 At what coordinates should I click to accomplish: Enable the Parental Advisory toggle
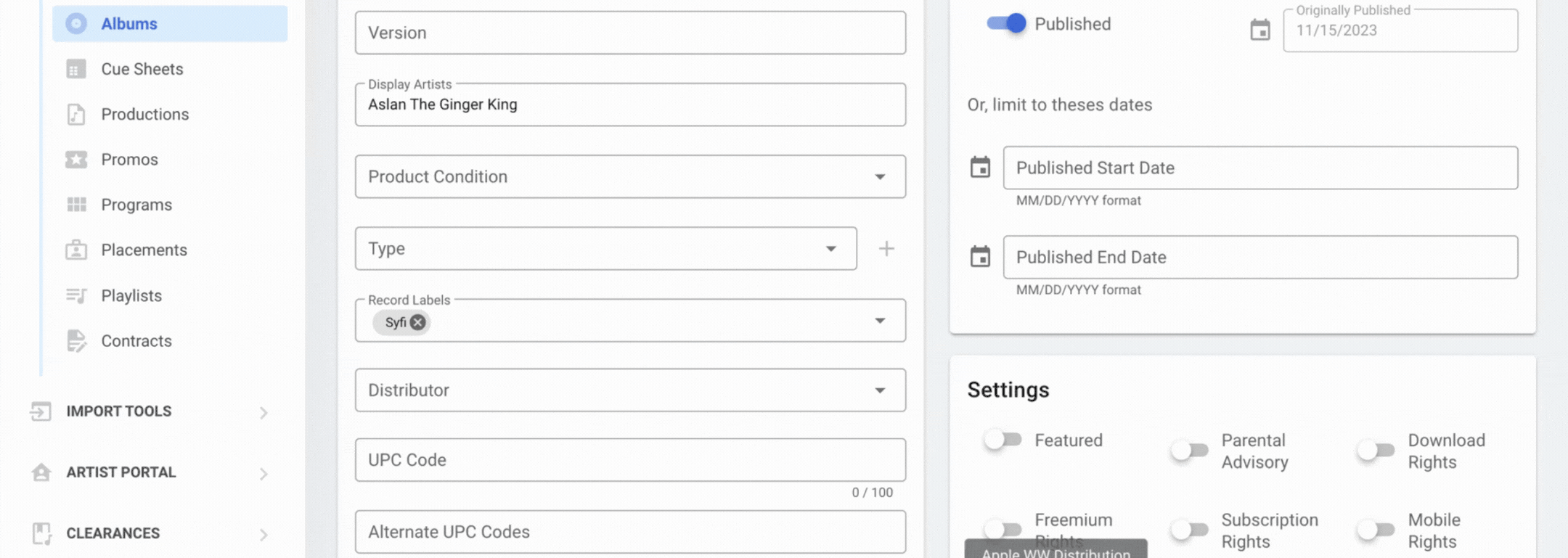[x=1189, y=451]
